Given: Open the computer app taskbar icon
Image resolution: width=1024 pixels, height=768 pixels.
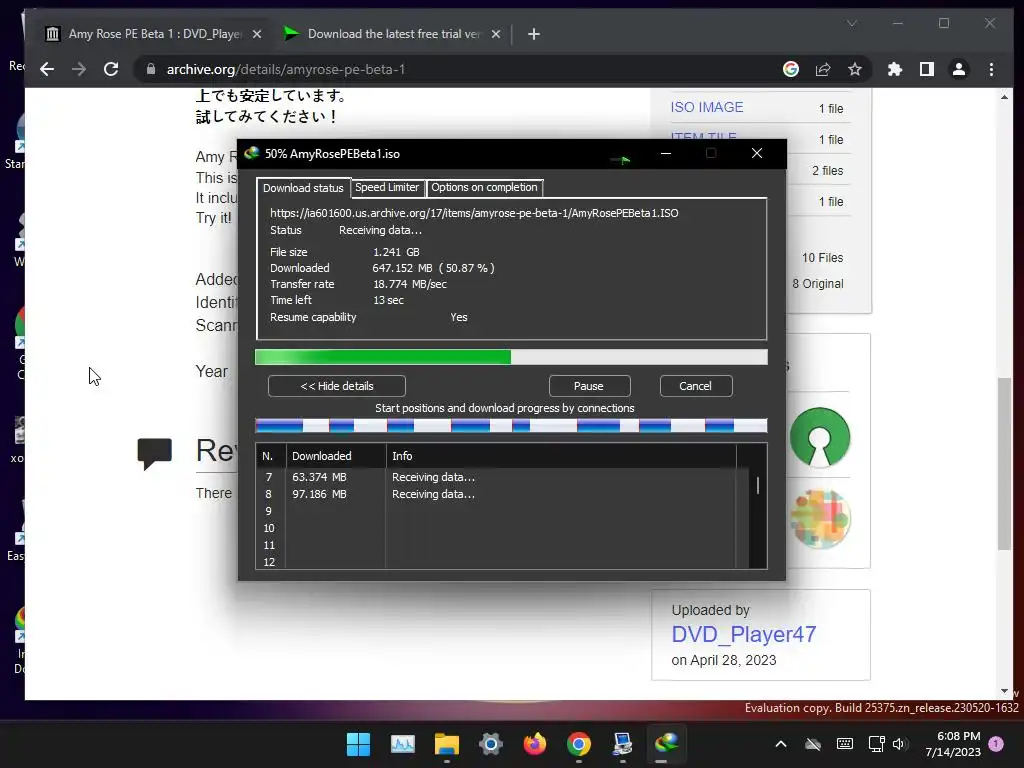Looking at the screenshot, I should (x=622, y=744).
